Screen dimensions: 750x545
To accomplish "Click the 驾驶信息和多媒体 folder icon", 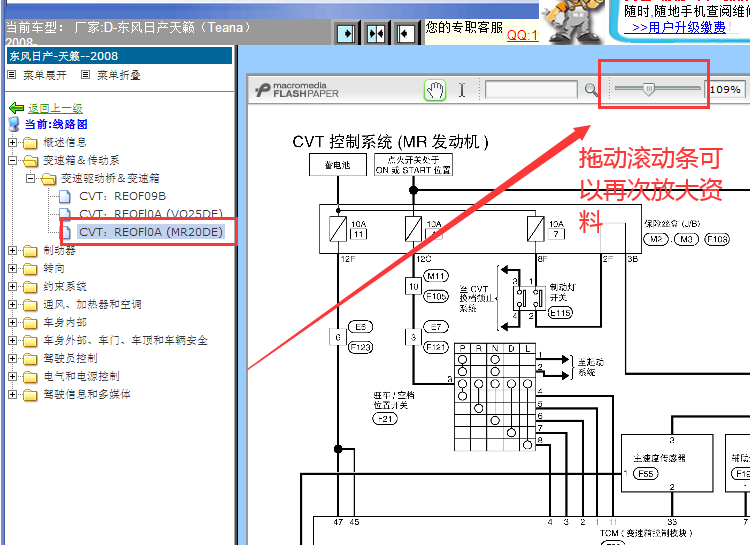I will coord(30,395).
